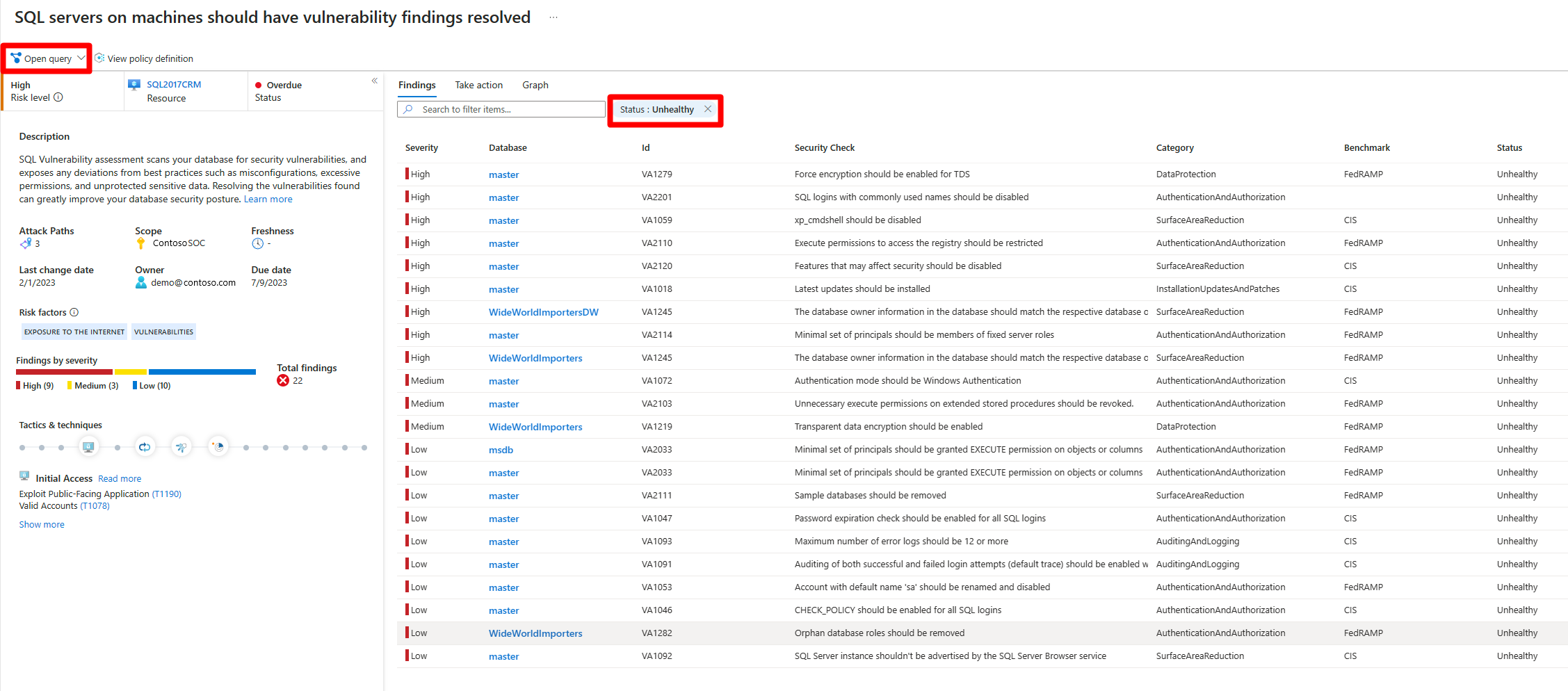Select 'Orphan database roles should be removed'
Image resolution: width=1568 pixels, height=691 pixels.
point(880,633)
